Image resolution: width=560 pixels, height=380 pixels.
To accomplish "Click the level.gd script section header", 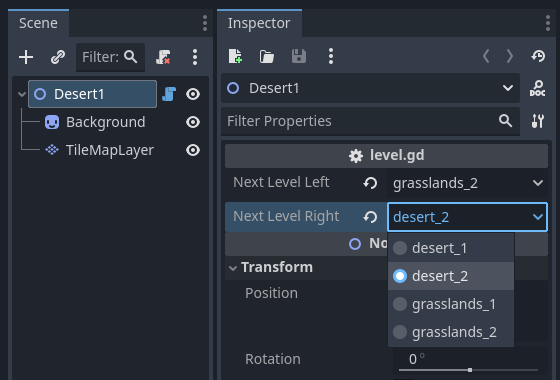I will coord(386,156).
